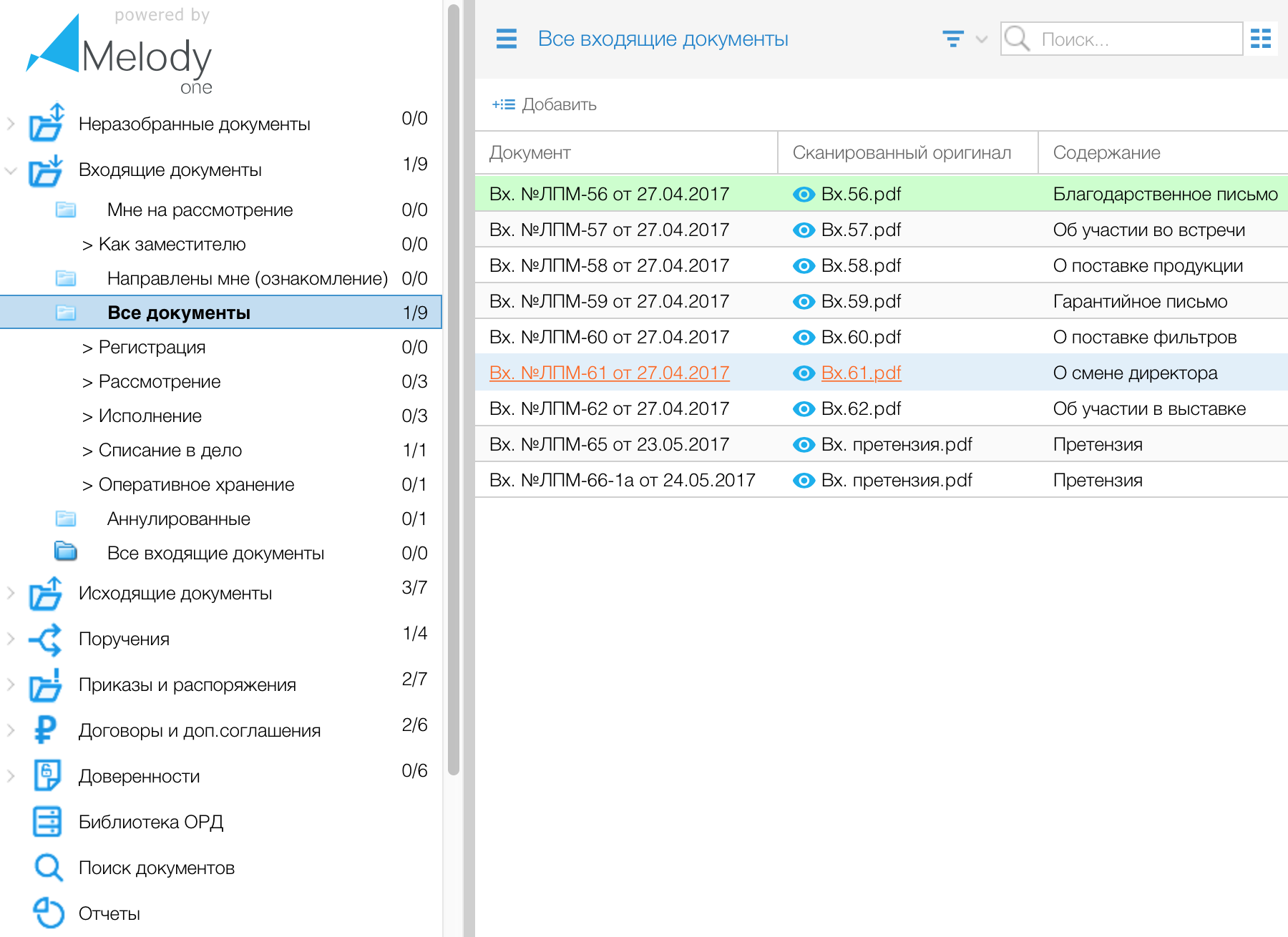
Task: Open the Аннулированные folder
Action: pyautogui.click(x=178, y=519)
